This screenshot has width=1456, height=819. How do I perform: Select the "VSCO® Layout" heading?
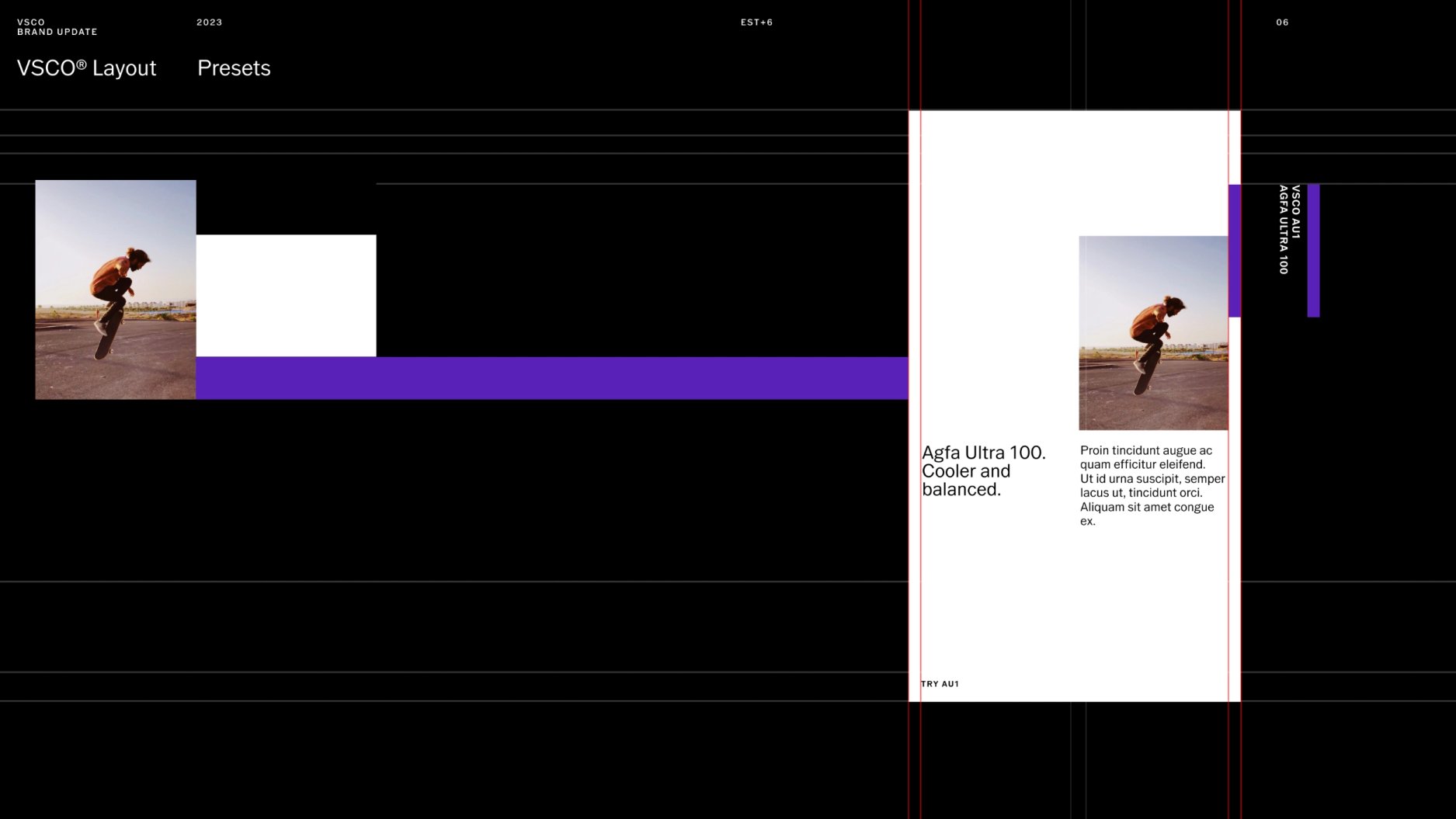[x=87, y=68]
